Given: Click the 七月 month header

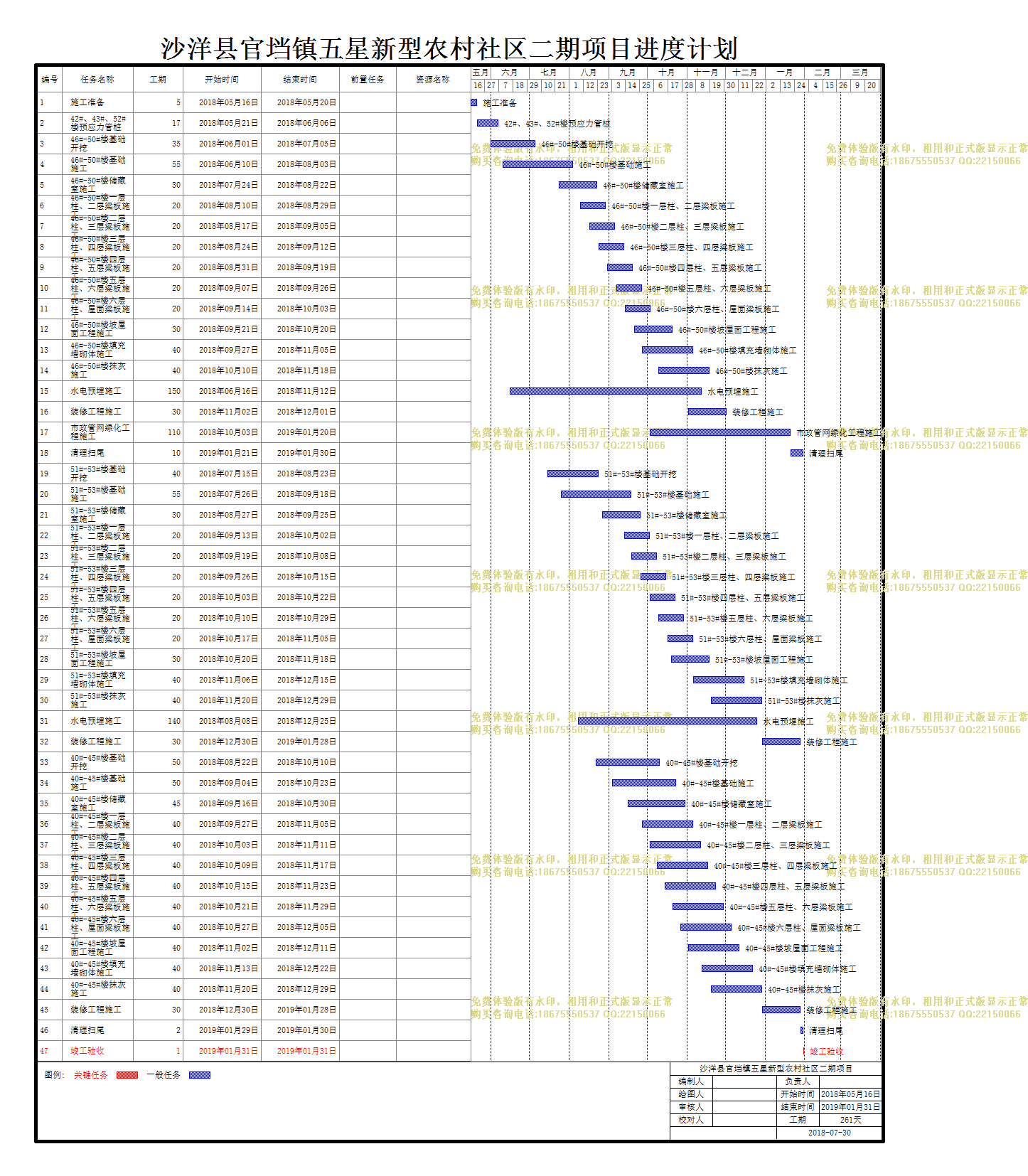Looking at the screenshot, I should [x=548, y=73].
